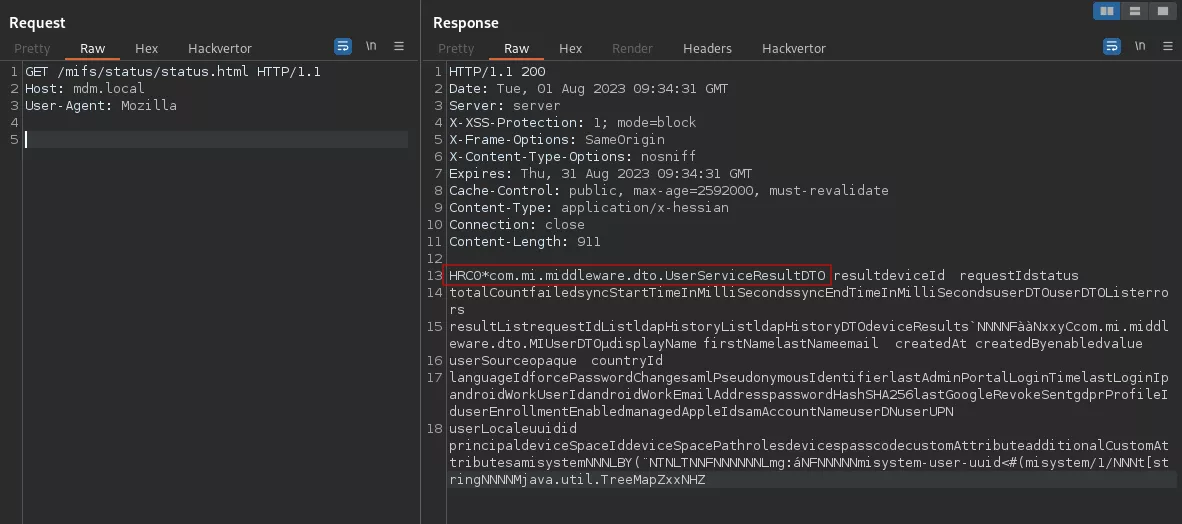This screenshot has width=1182, height=524.
Task: Open the Response Headers tab
Action: click(707, 48)
